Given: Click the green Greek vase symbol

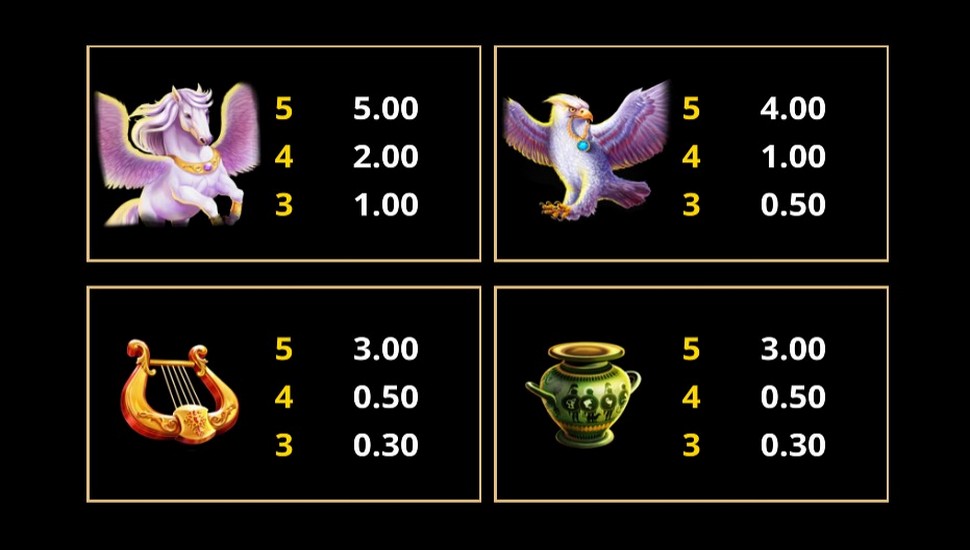Looking at the screenshot, I should tap(583, 394).
